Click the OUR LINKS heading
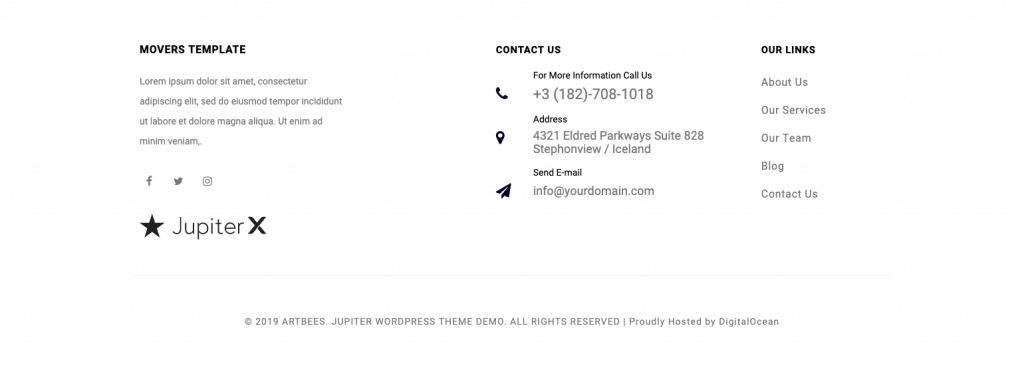The image size is (1024, 372). pos(788,50)
